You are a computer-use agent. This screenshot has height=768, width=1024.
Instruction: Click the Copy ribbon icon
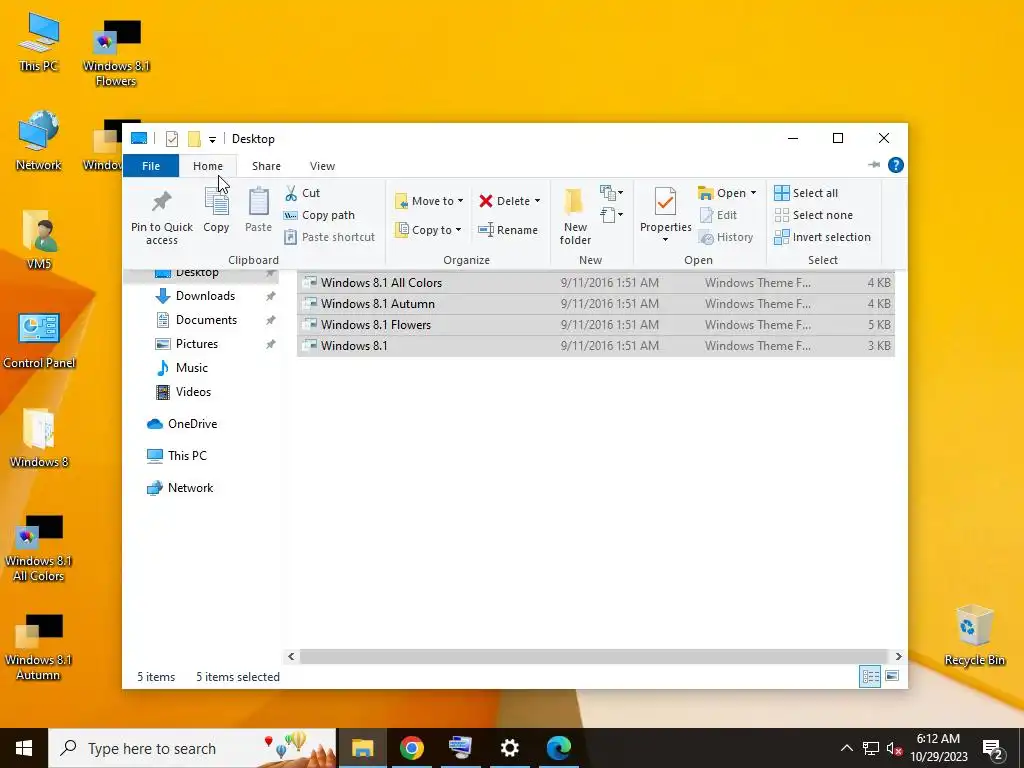pos(216,201)
